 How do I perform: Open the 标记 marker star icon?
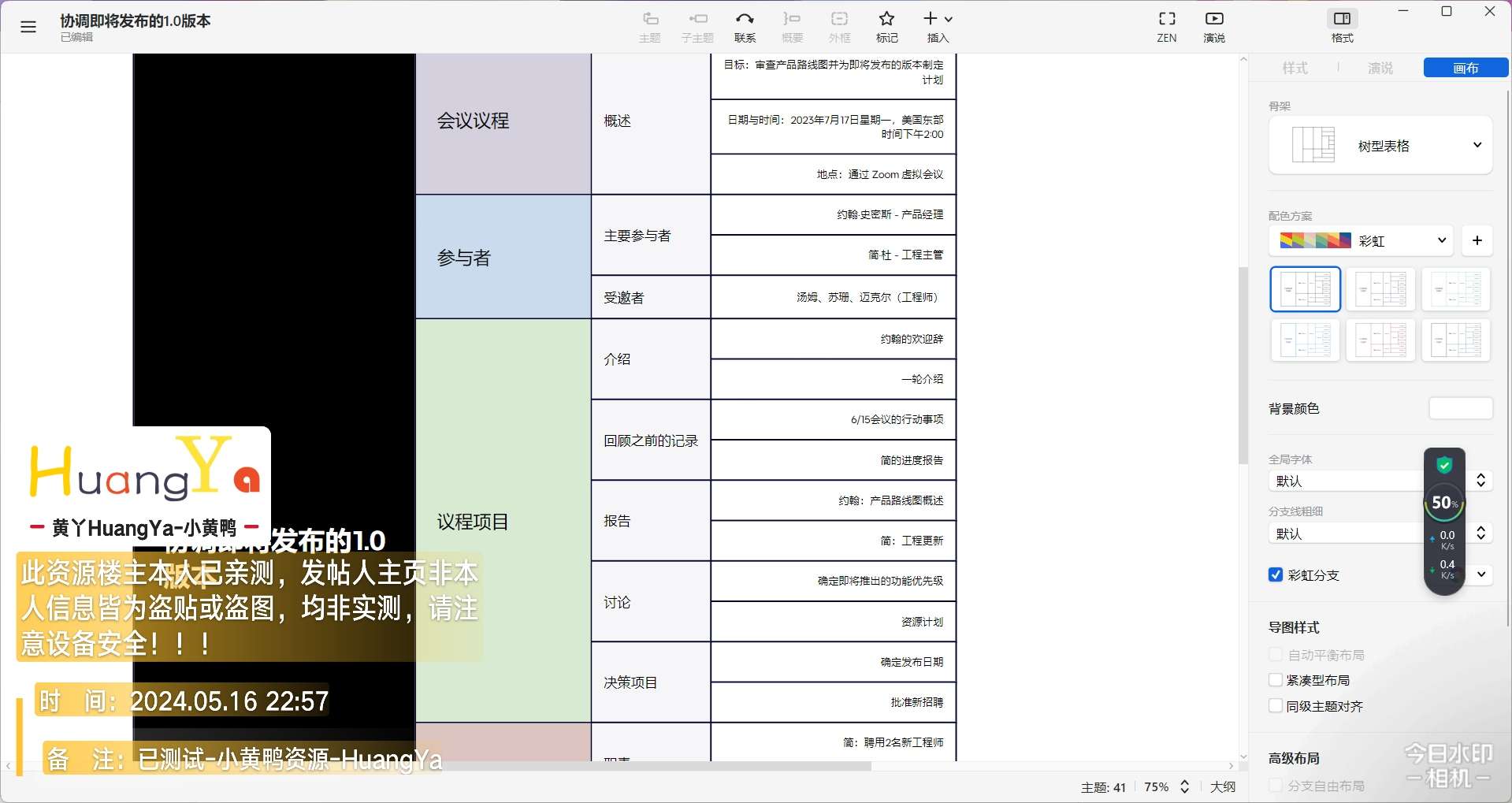[886, 27]
